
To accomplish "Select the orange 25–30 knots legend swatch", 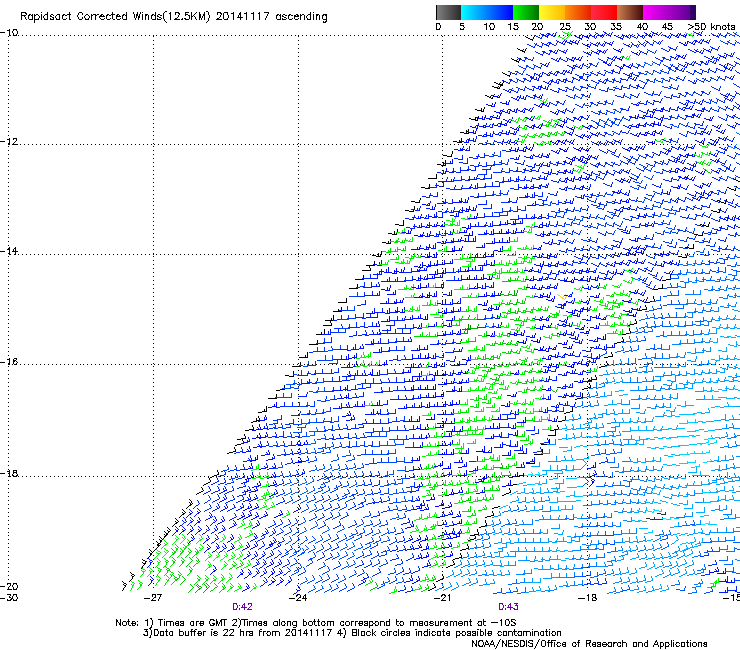I will pyautogui.click(x=578, y=12).
